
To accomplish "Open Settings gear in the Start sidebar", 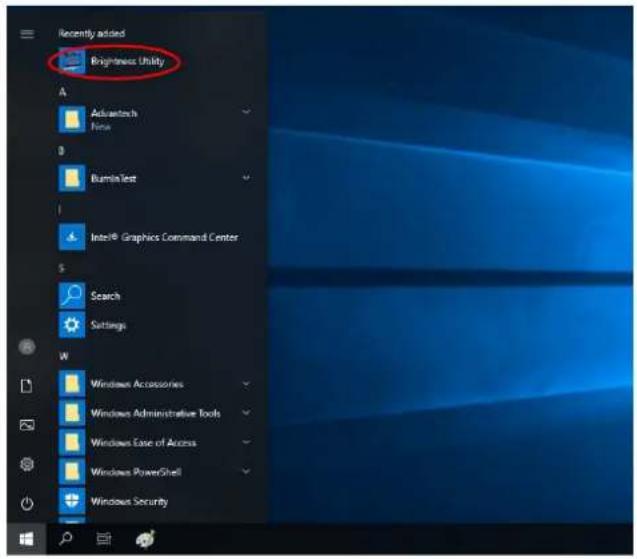I will tap(27, 464).
